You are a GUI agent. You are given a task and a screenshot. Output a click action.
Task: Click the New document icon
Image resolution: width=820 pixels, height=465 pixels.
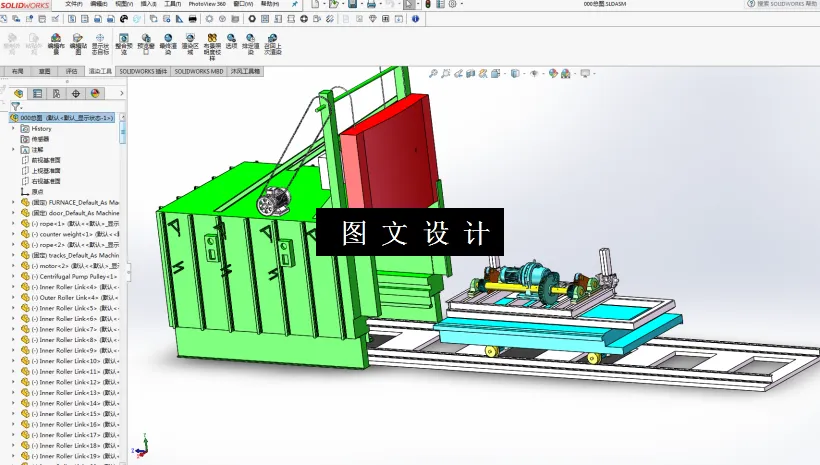pyautogui.click(x=315, y=4)
